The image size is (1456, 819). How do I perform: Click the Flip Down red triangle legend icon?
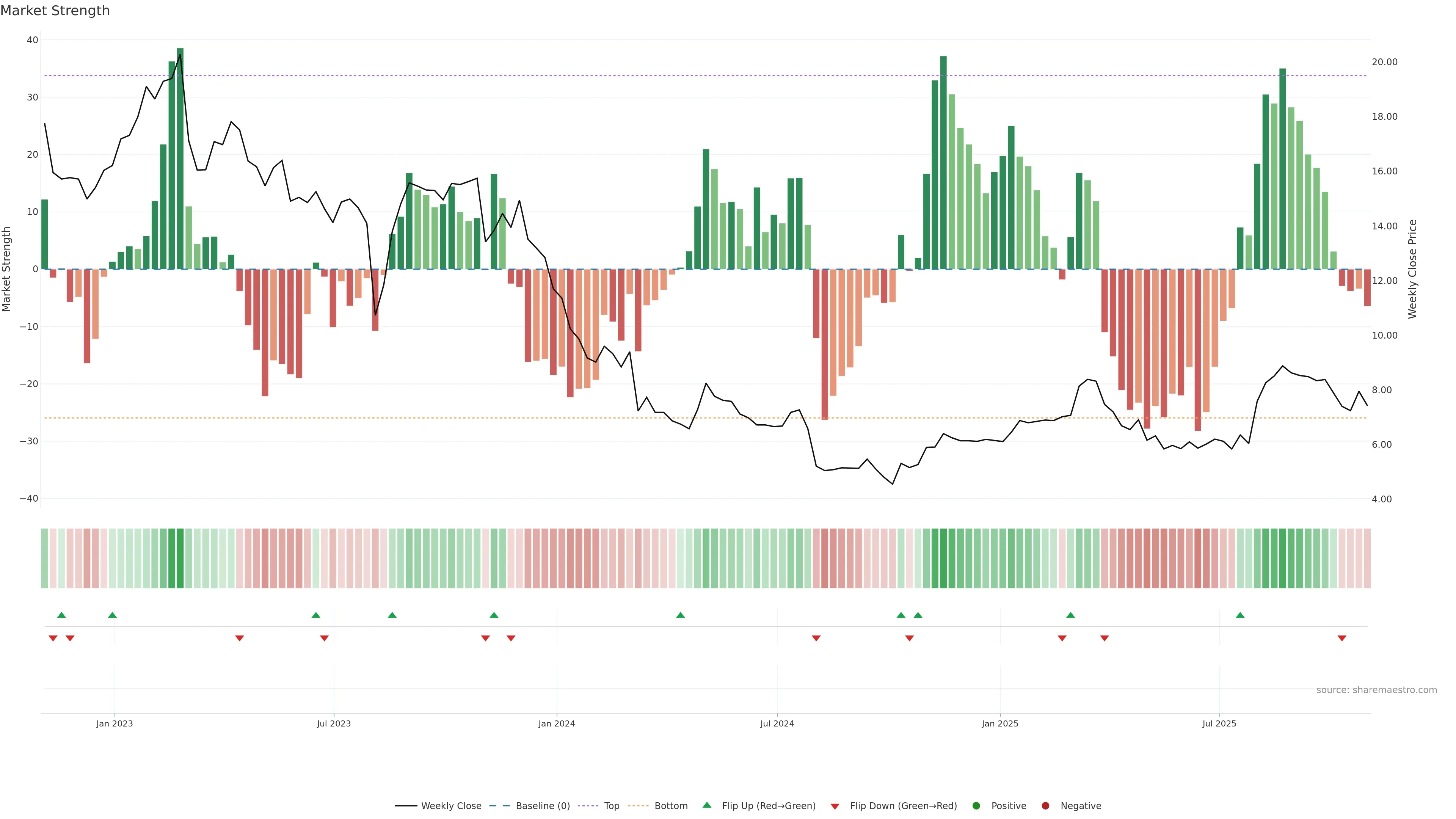835,806
